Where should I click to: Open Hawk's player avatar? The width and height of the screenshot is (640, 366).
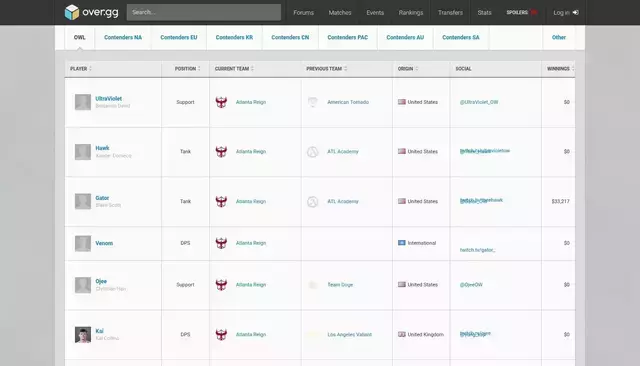(83, 152)
